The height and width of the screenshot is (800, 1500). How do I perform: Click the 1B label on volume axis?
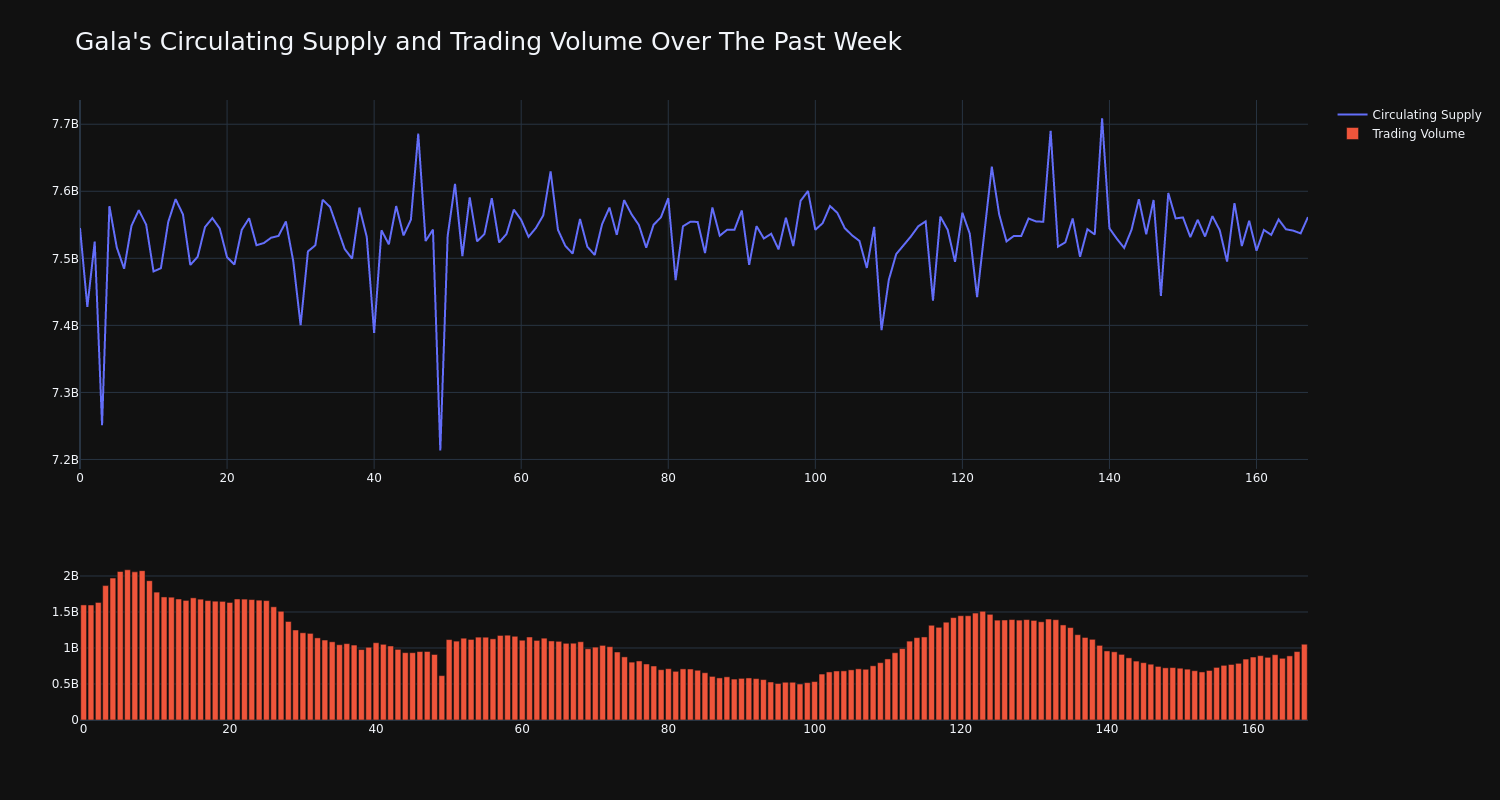coord(71,648)
